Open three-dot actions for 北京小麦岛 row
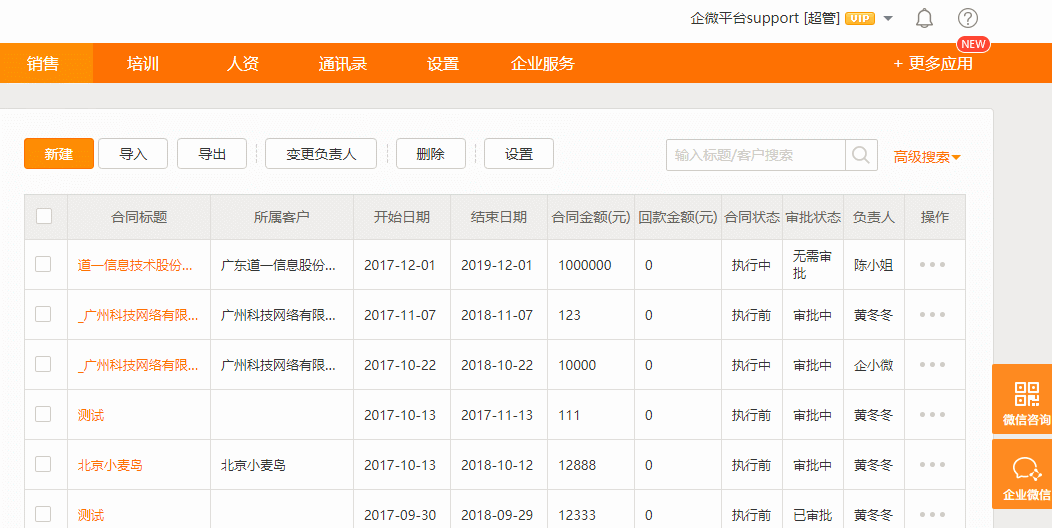Screen dimensions: 1052x528 (x=932, y=465)
